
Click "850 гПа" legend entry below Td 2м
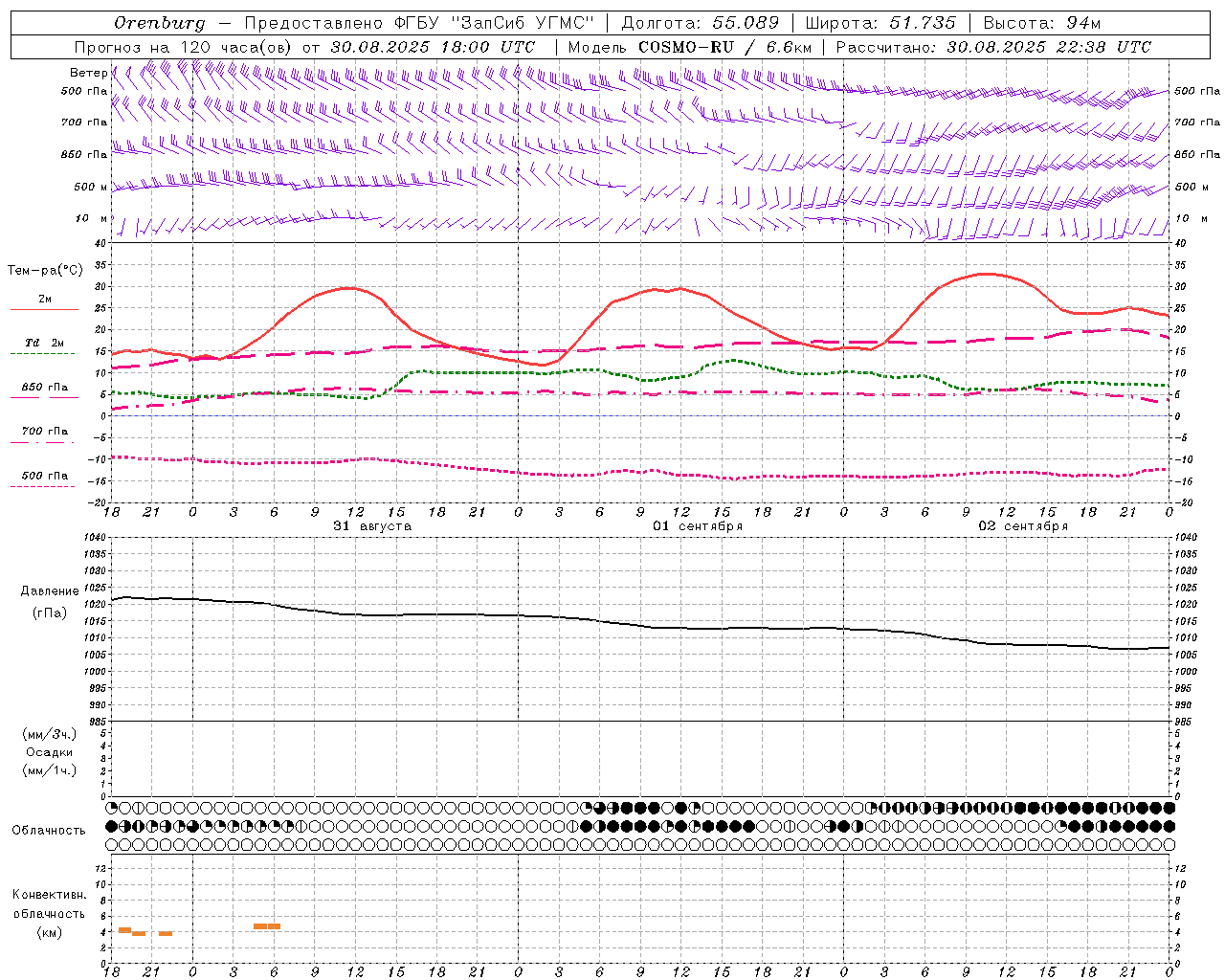click(x=44, y=388)
